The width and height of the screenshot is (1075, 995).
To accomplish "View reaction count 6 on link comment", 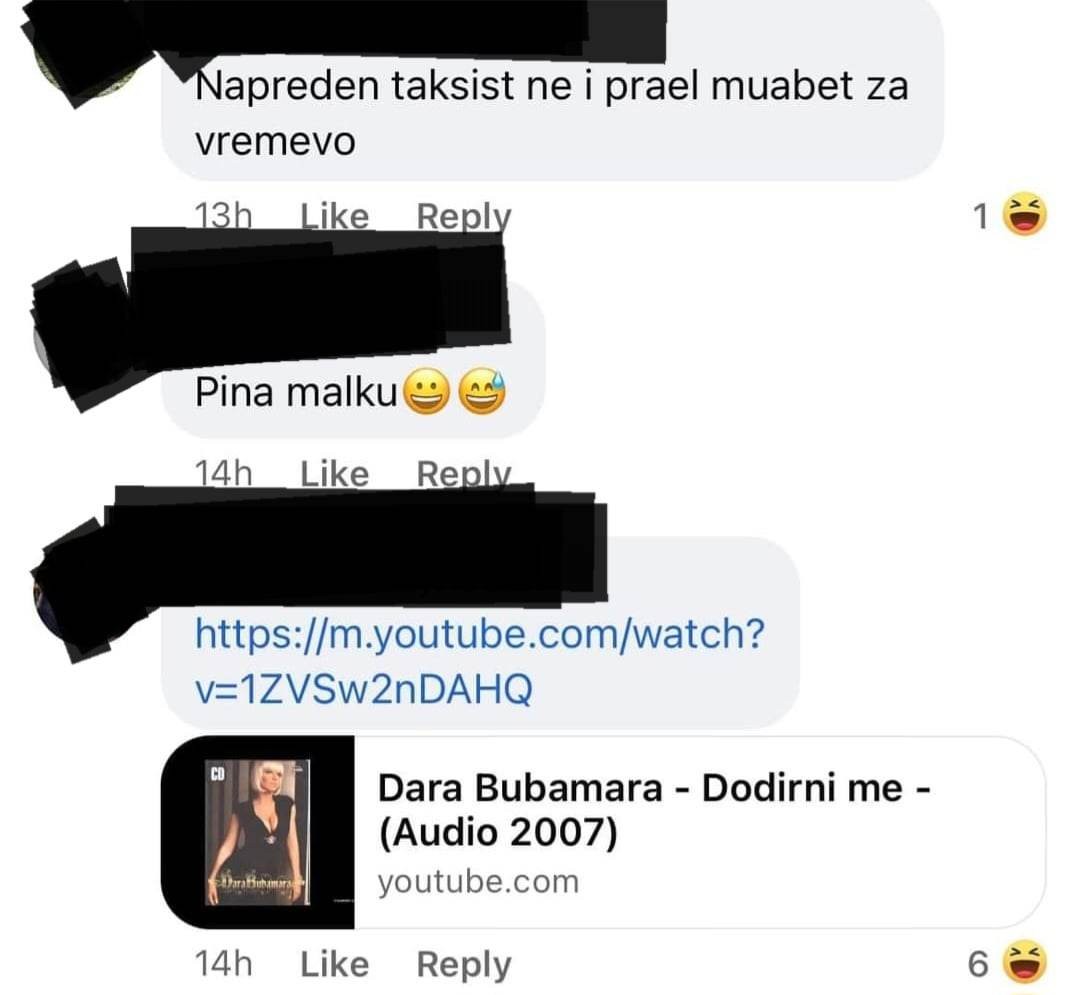I will (x=978, y=964).
